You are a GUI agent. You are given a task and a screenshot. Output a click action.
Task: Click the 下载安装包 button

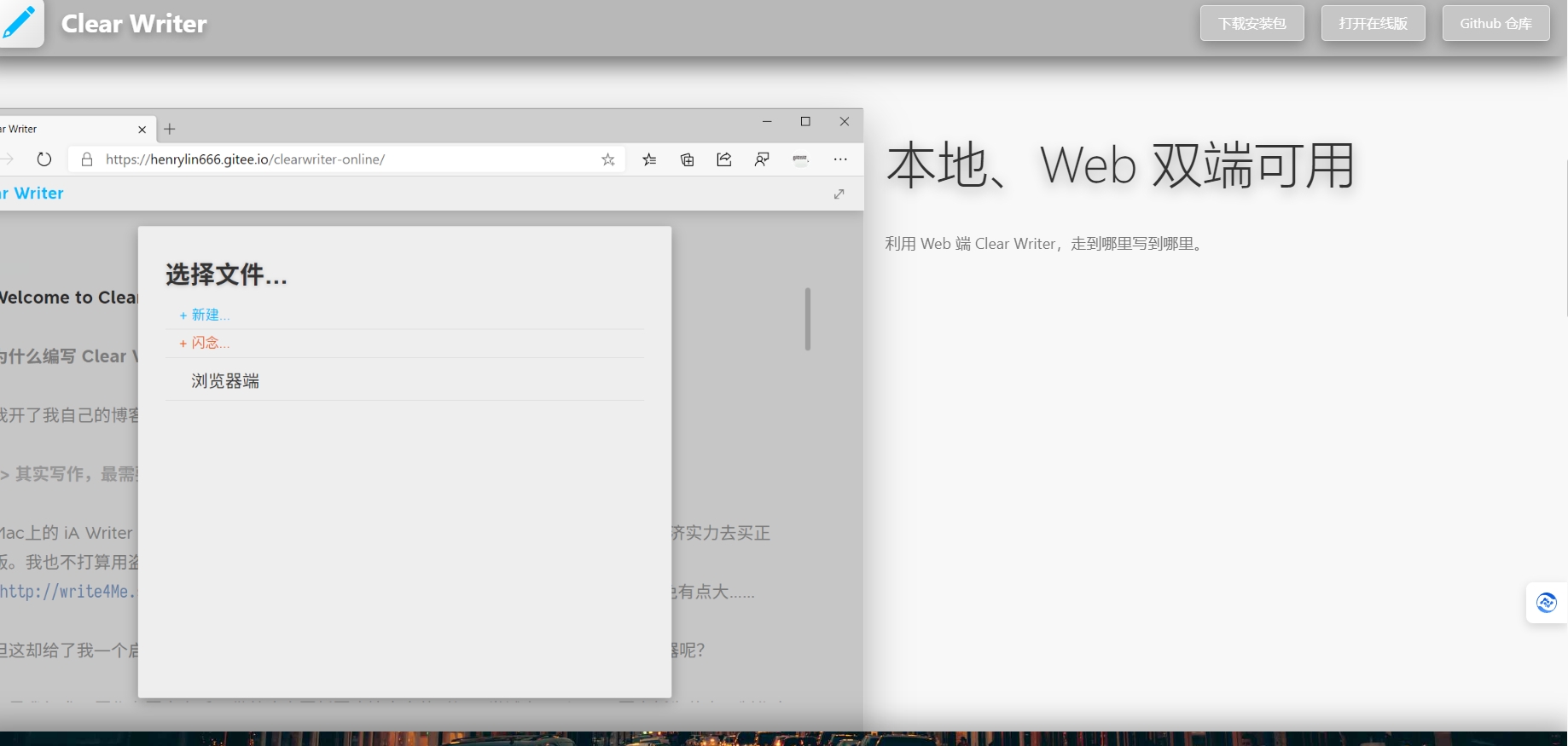point(1251,23)
